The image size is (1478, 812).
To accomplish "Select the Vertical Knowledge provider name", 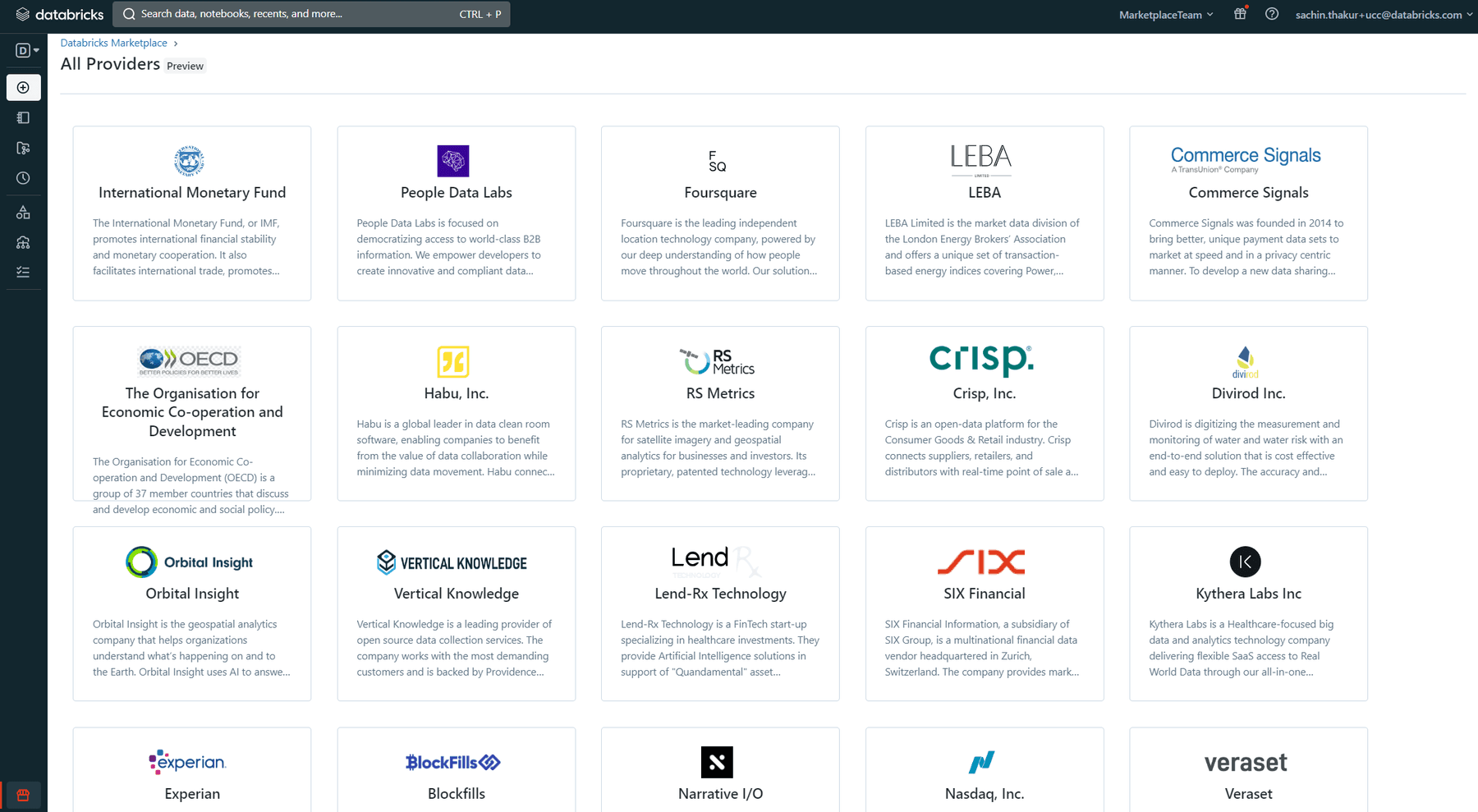I will click(x=457, y=594).
